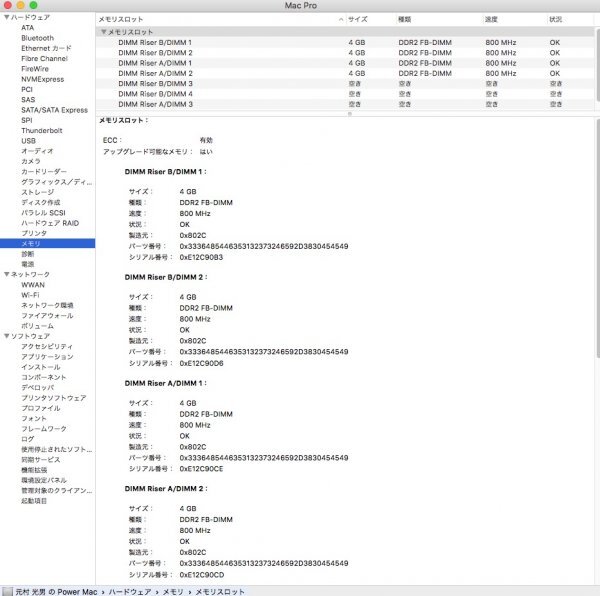Open ハードウェア RAID sidebar item
The image size is (600, 596).
[50, 223]
